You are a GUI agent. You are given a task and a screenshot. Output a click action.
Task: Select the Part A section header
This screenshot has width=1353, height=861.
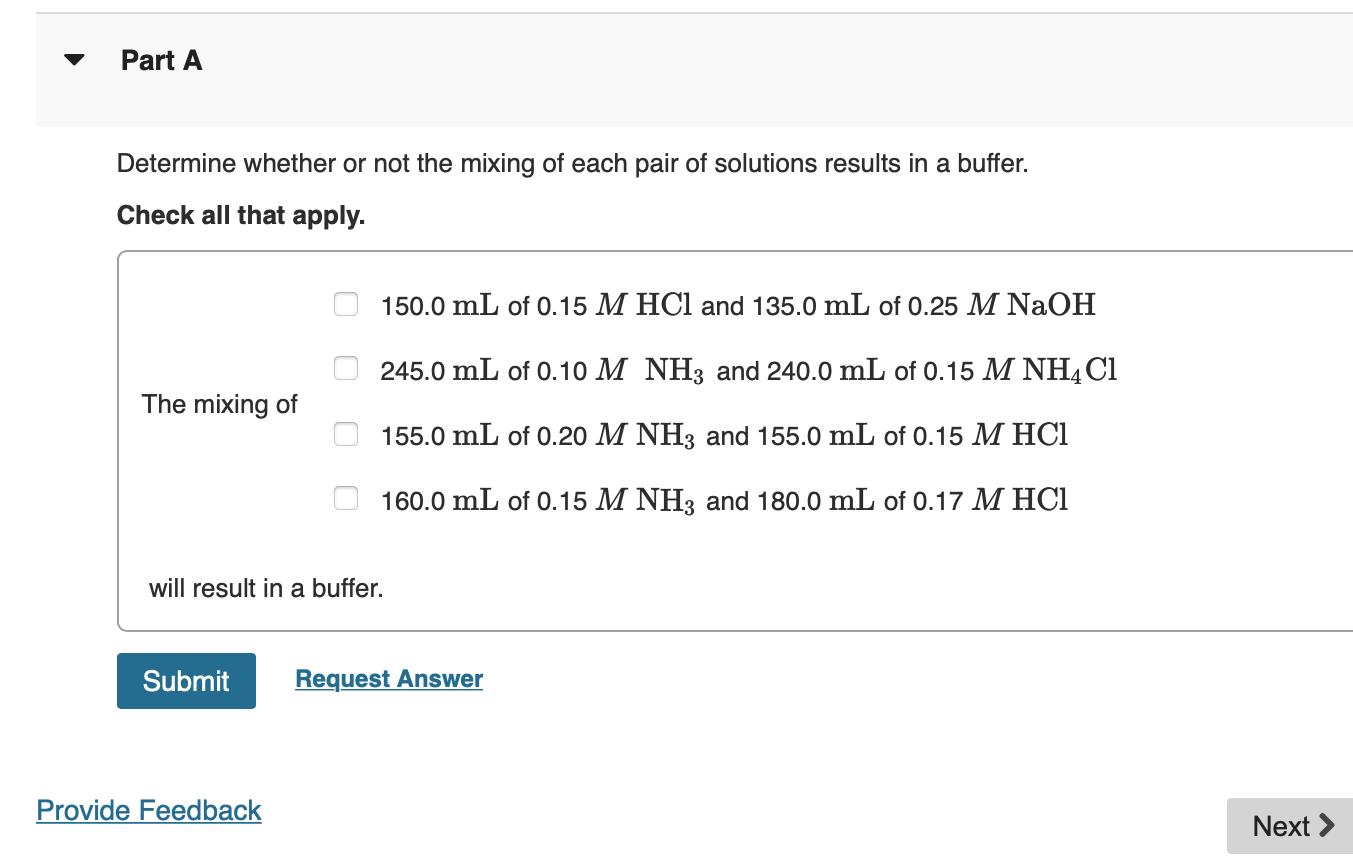161,60
